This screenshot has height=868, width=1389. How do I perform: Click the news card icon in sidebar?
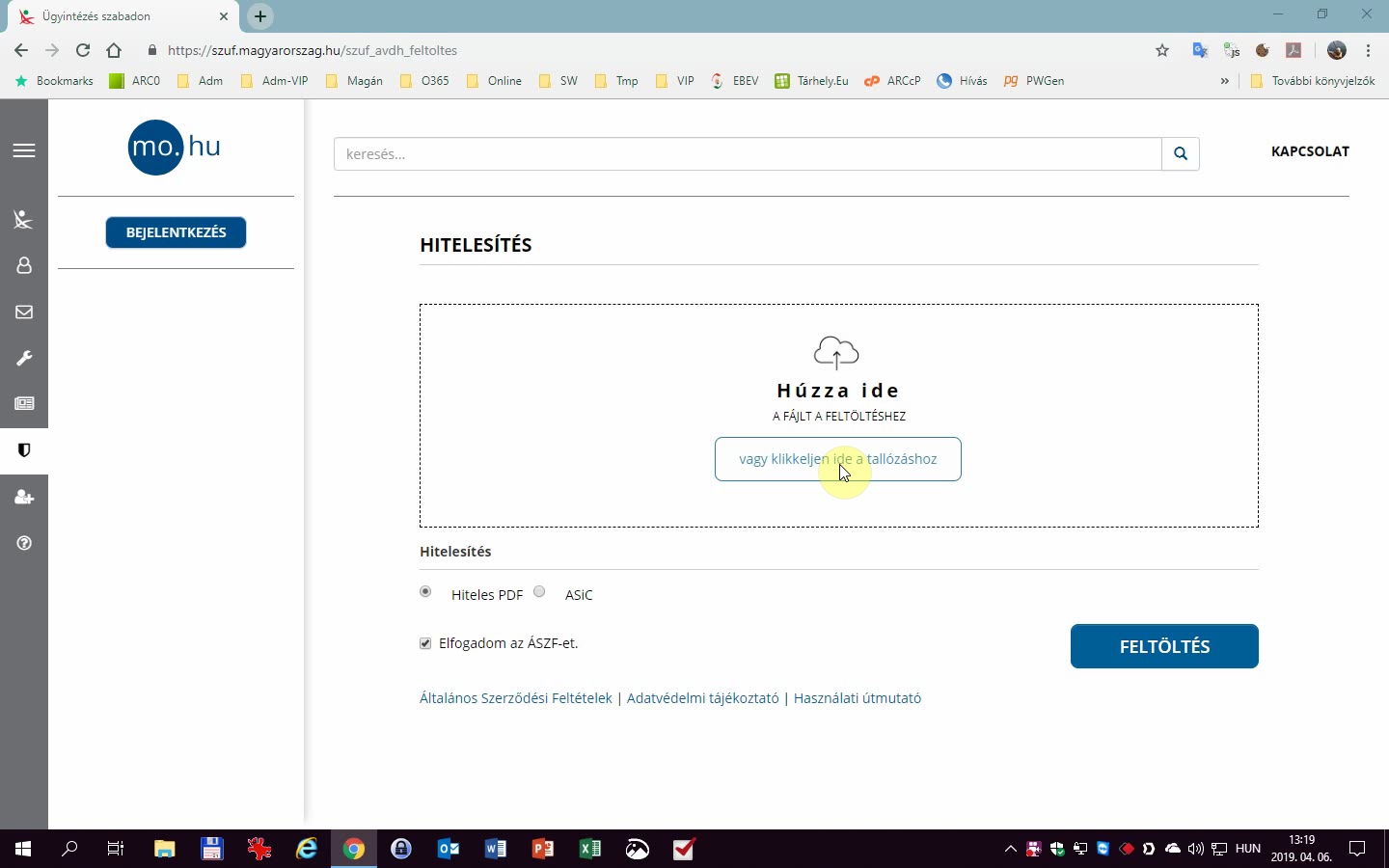point(24,404)
